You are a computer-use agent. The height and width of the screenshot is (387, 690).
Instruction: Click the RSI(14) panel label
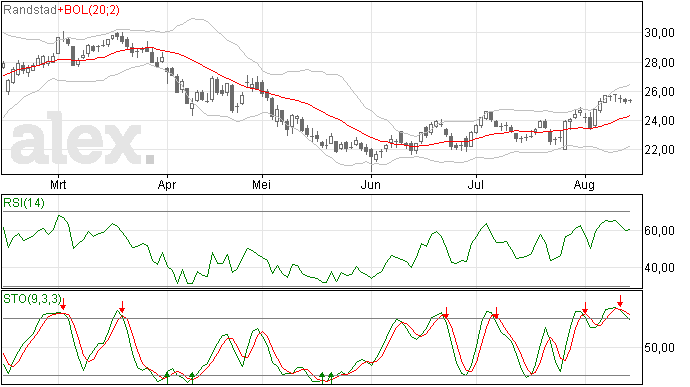pos(24,203)
